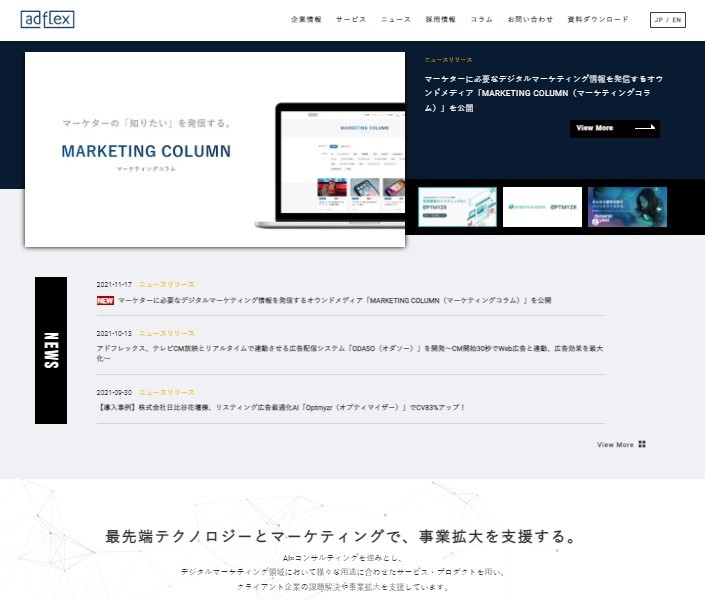Image resolution: width=705 pixels, height=600 pixels.
Task: Click the vertical NEWS label block
Action: coord(51,350)
